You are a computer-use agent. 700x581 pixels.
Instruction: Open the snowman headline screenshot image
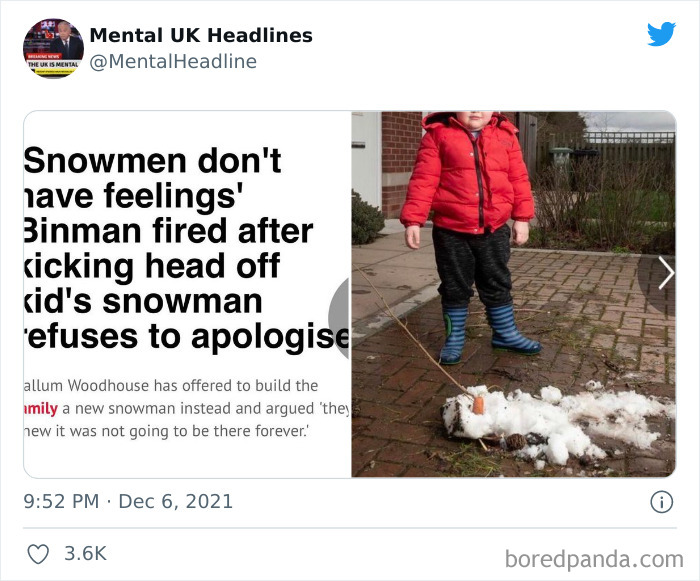coord(188,294)
